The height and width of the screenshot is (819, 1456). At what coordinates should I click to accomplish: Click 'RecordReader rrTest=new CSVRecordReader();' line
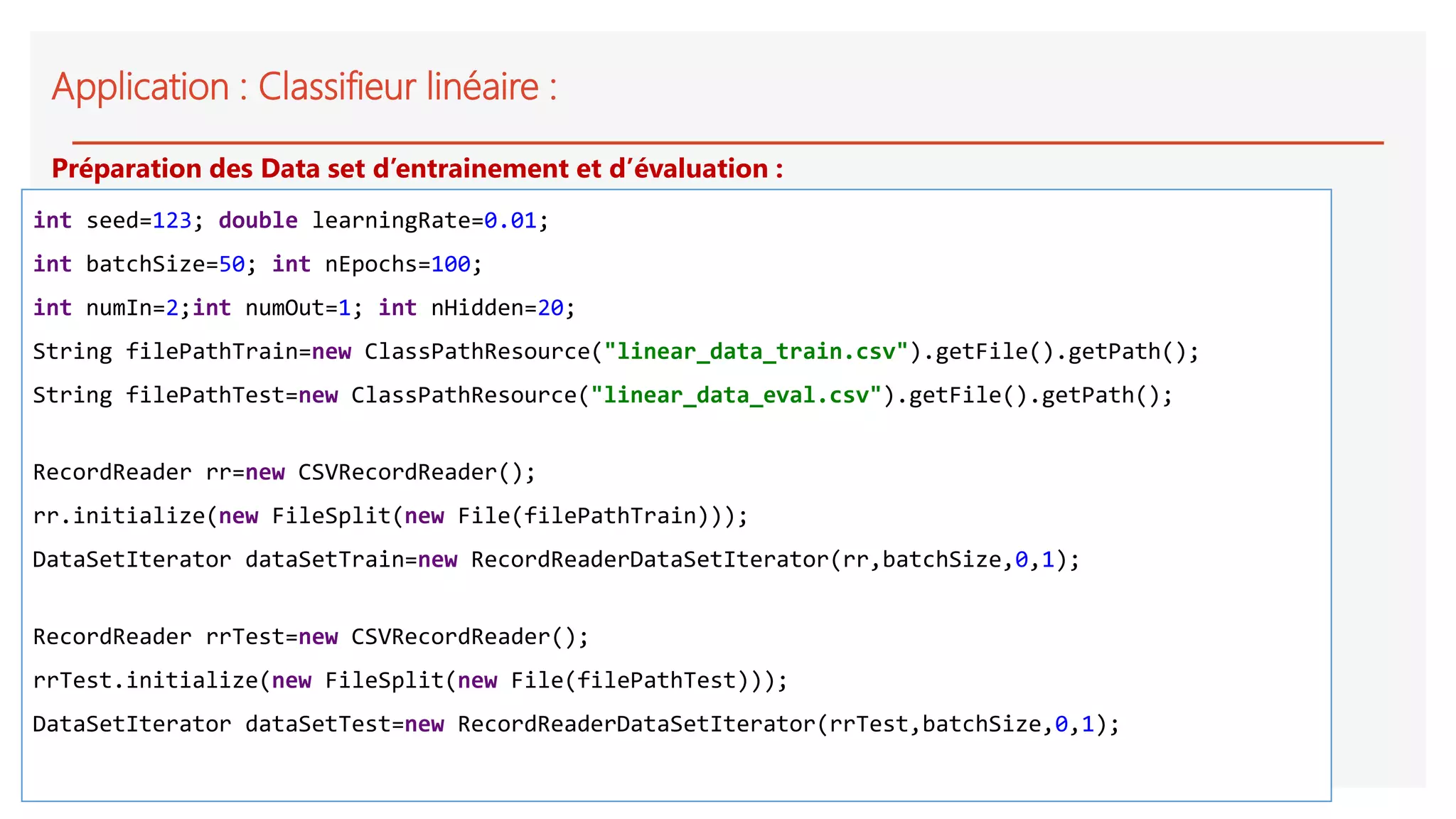coord(311,637)
